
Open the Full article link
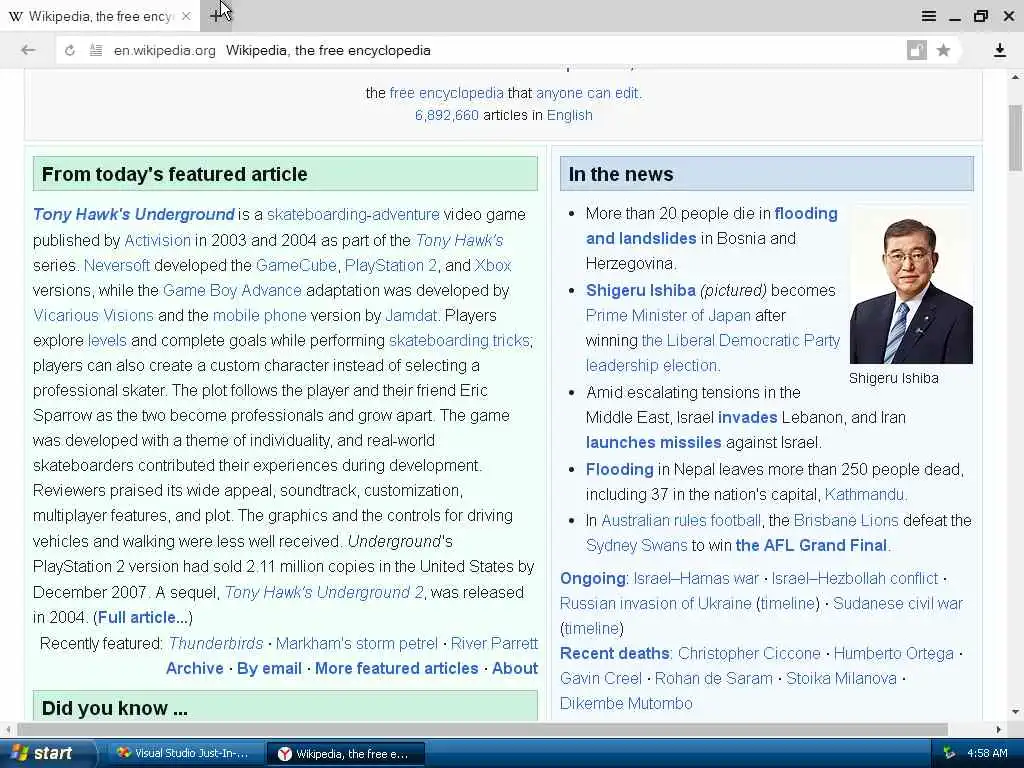[144, 617]
